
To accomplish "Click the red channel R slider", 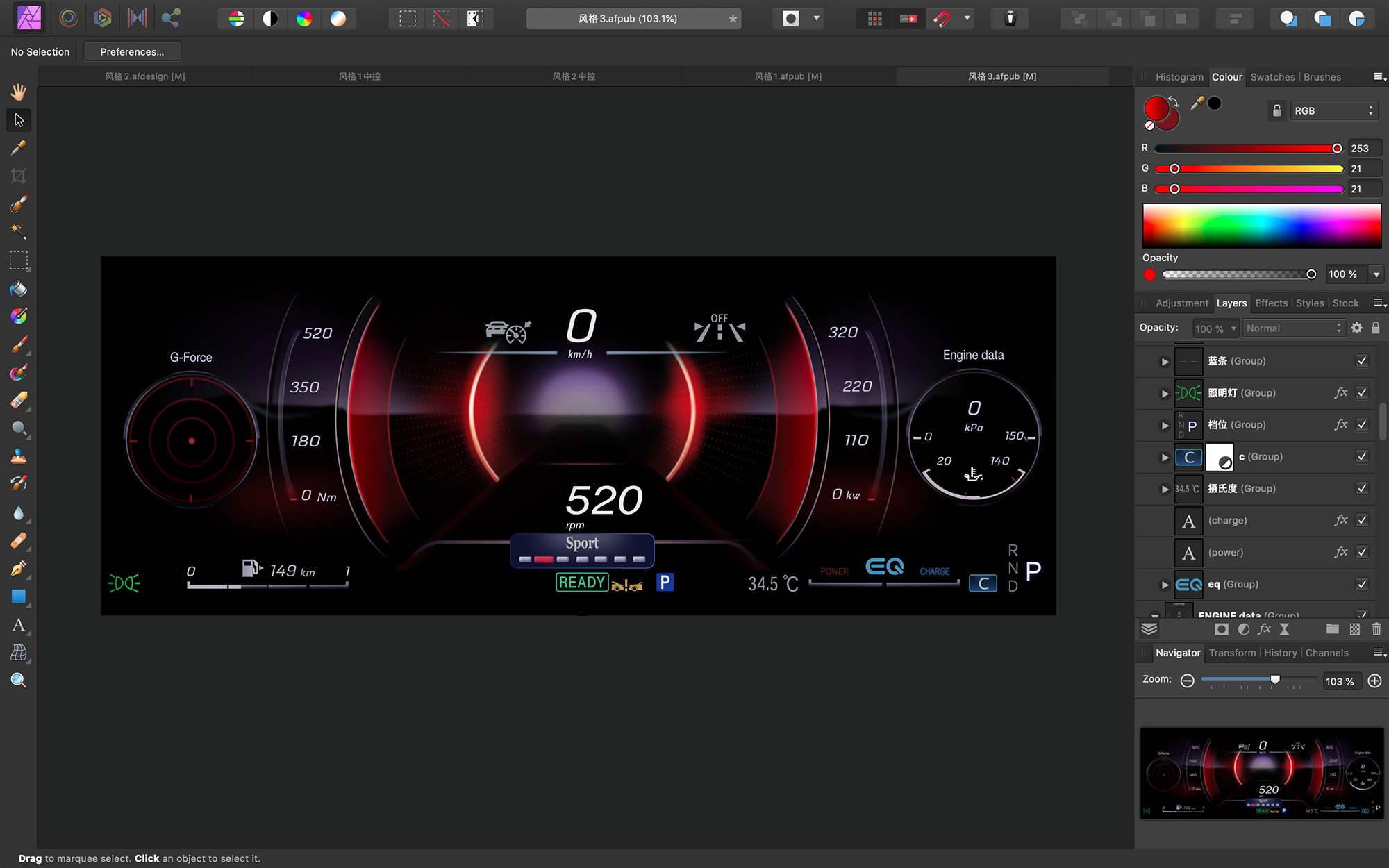I will tap(1248, 149).
